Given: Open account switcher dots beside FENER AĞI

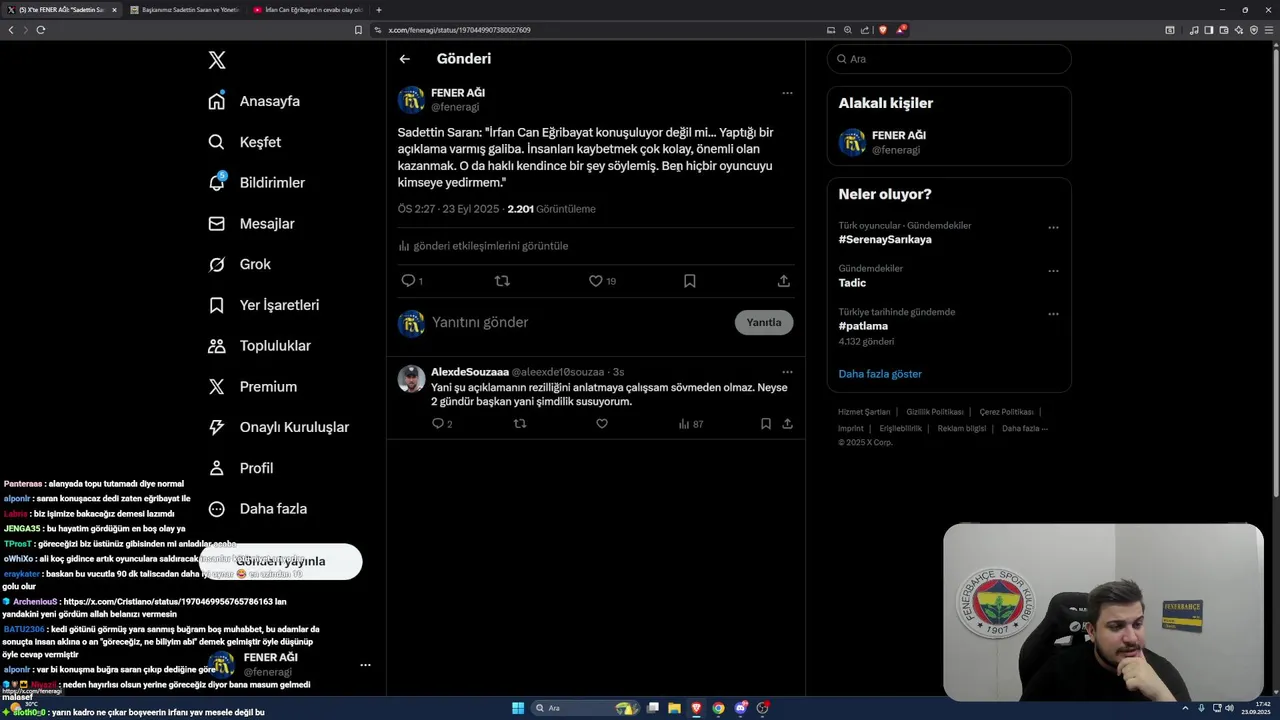Looking at the screenshot, I should pos(365,665).
